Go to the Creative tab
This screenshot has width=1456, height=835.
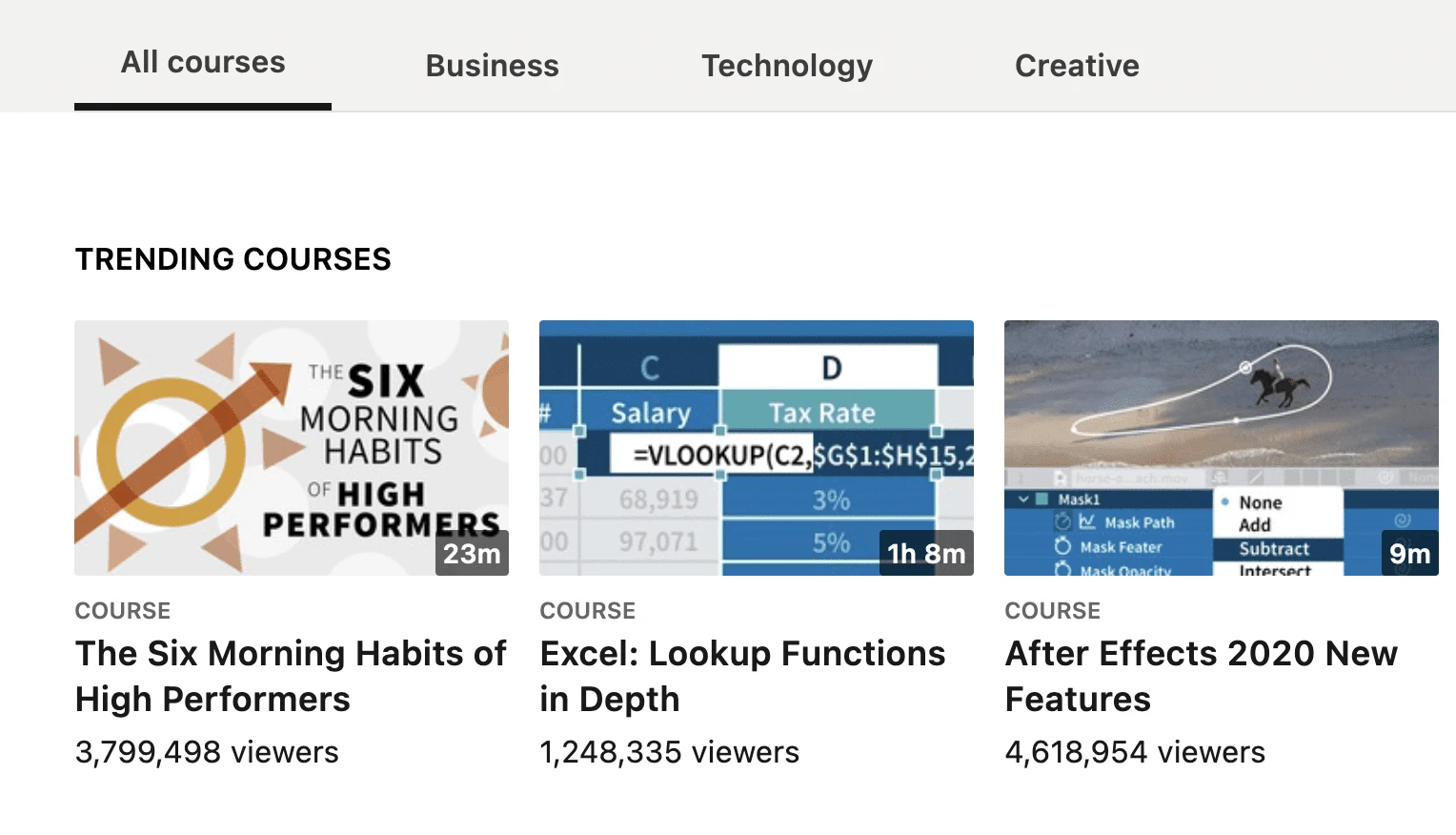click(1077, 66)
